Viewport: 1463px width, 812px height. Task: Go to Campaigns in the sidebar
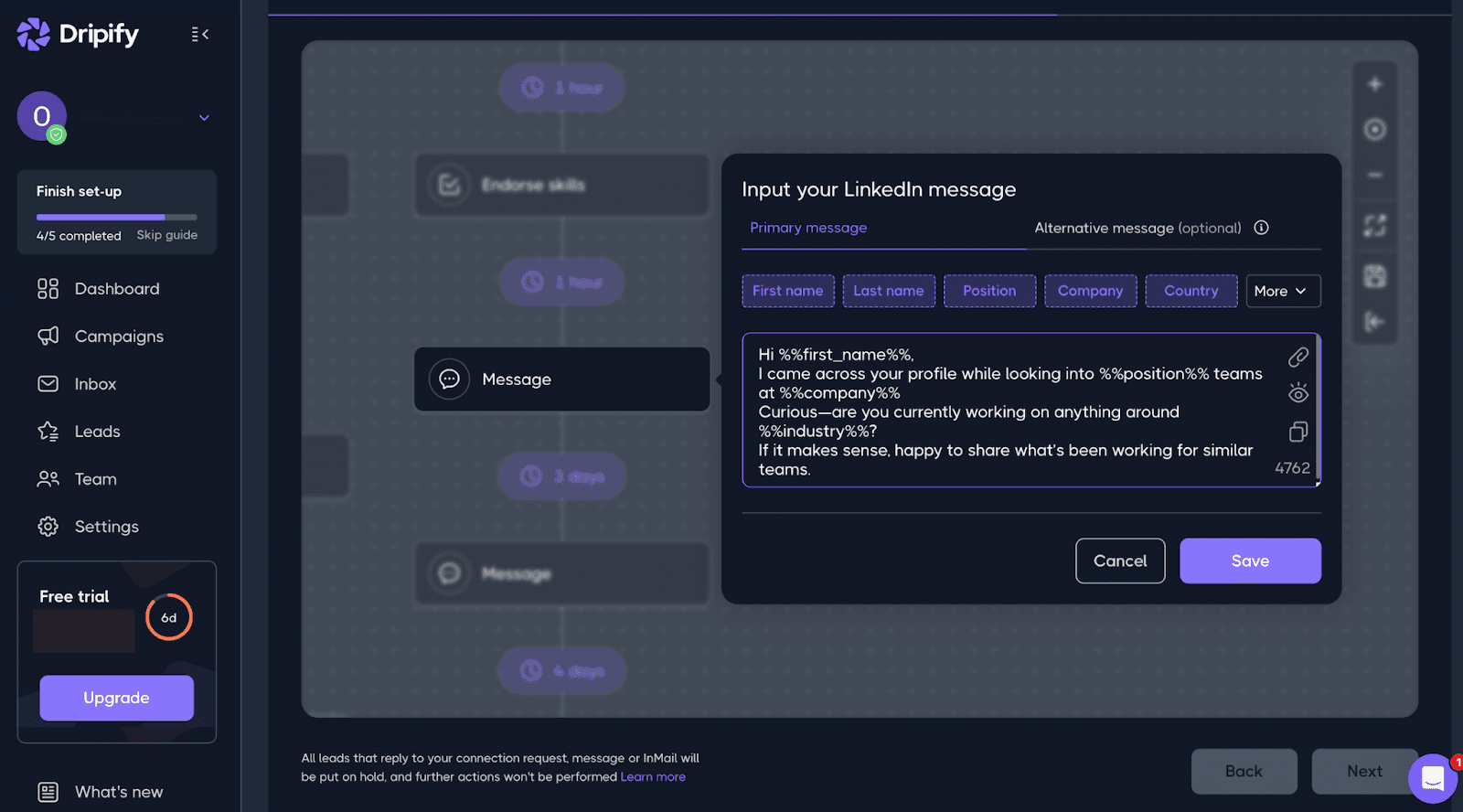point(119,337)
